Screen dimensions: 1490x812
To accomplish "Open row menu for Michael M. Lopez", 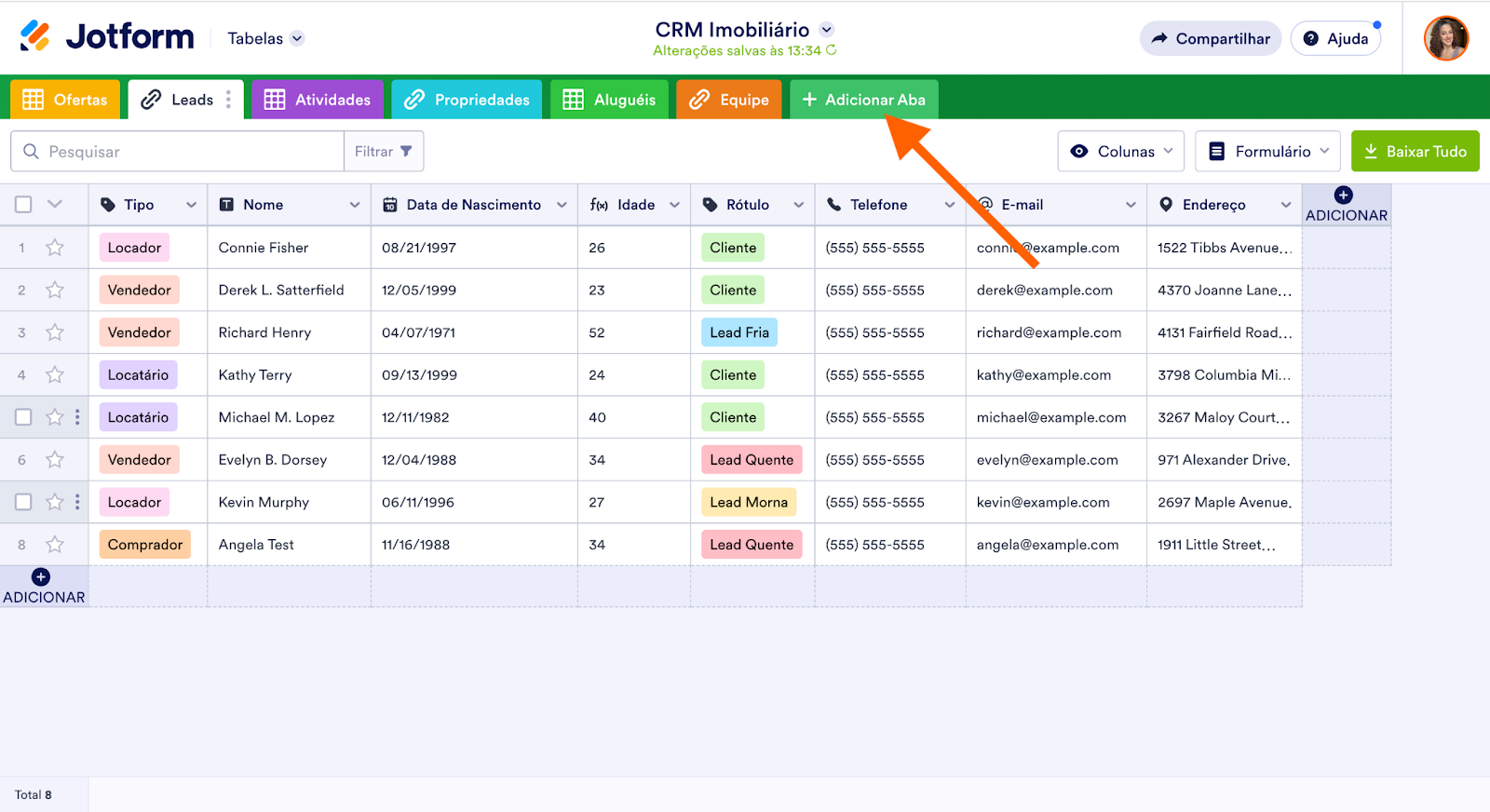I will click(77, 417).
